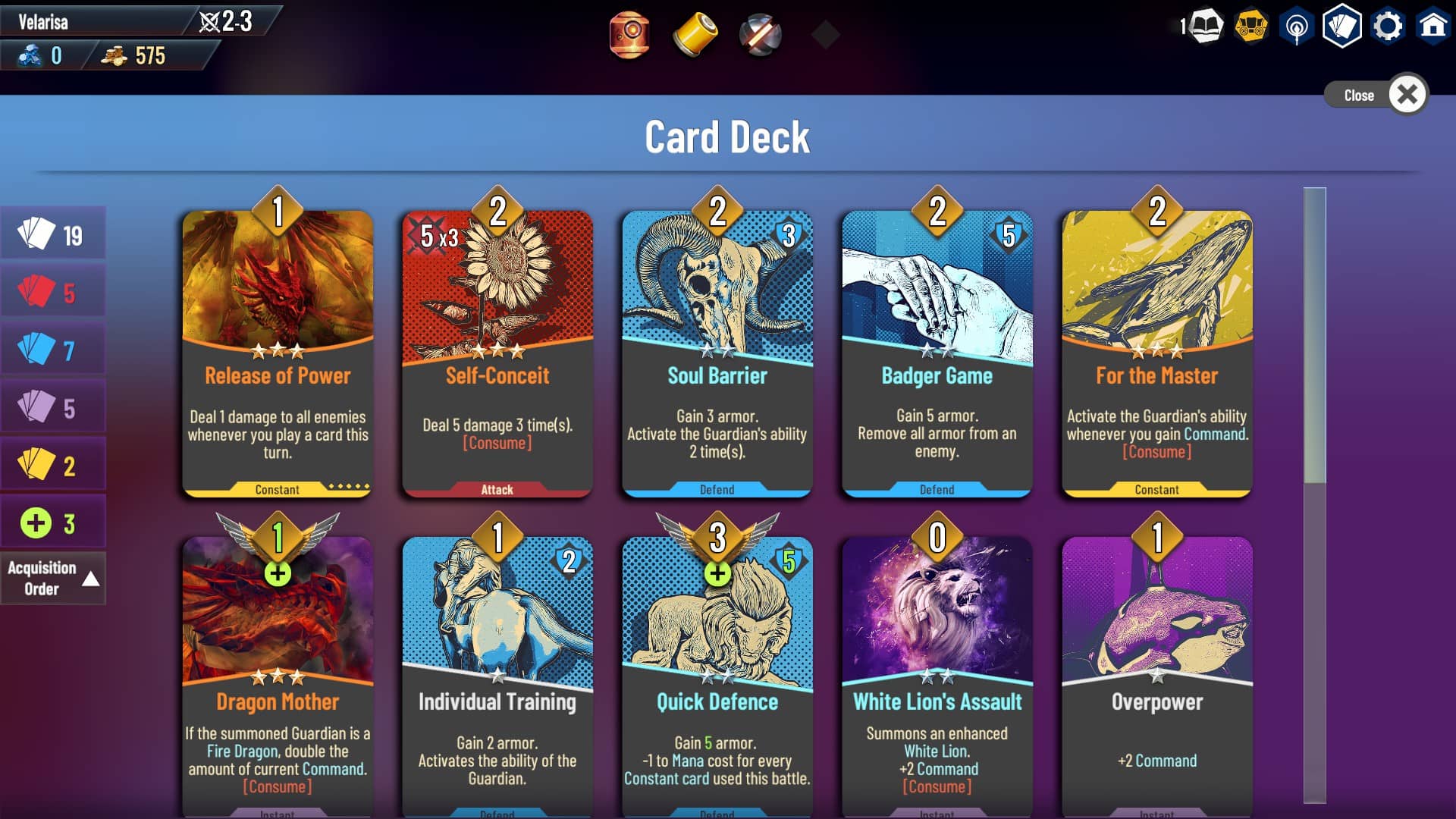
Task: Open the settings gear icon
Action: pyautogui.click(x=1388, y=27)
